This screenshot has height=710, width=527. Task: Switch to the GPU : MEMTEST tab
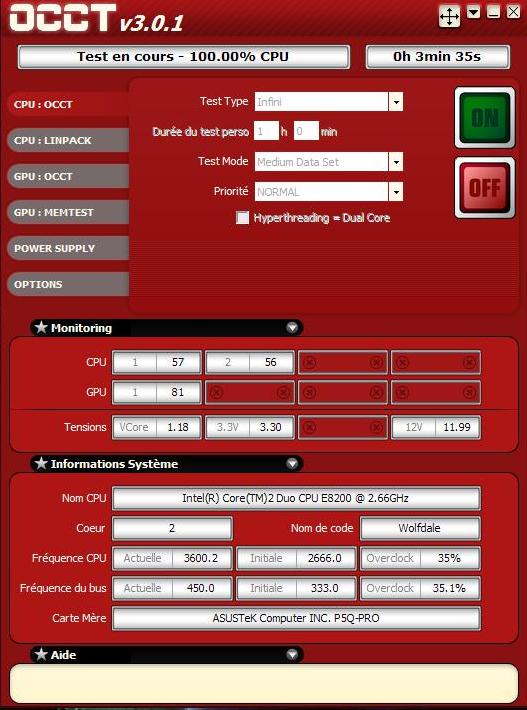(68, 212)
